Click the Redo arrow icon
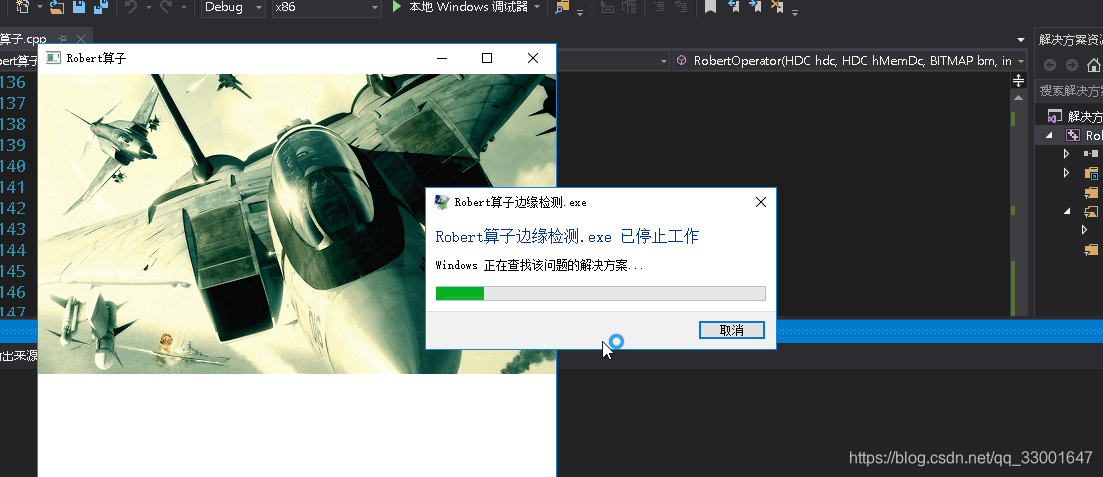The width and height of the screenshot is (1103, 477). [166, 7]
